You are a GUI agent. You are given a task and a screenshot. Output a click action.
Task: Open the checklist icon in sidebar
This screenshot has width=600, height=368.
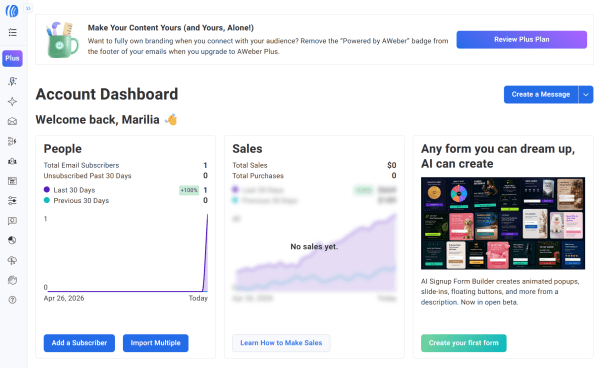coord(12,32)
